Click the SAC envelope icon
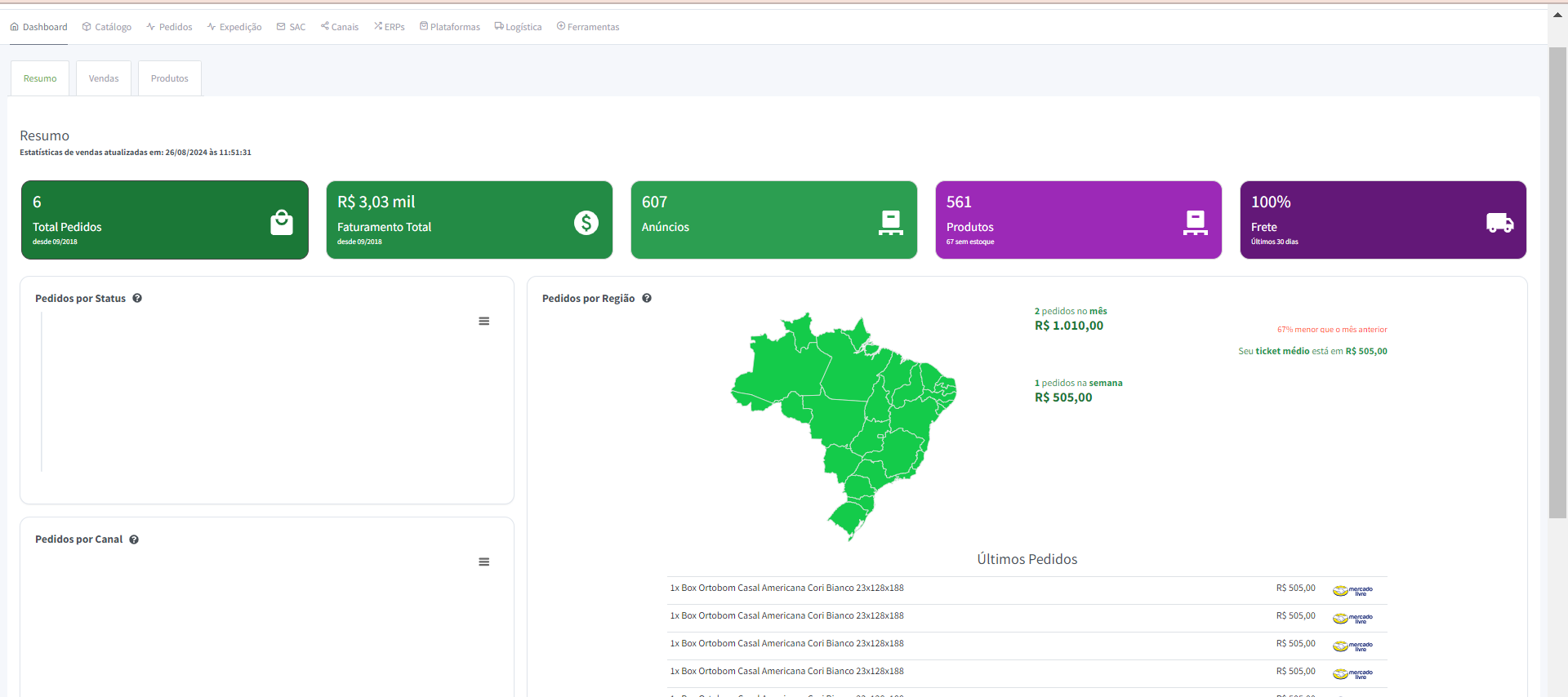1568x697 pixels. [x=281, y=27]
